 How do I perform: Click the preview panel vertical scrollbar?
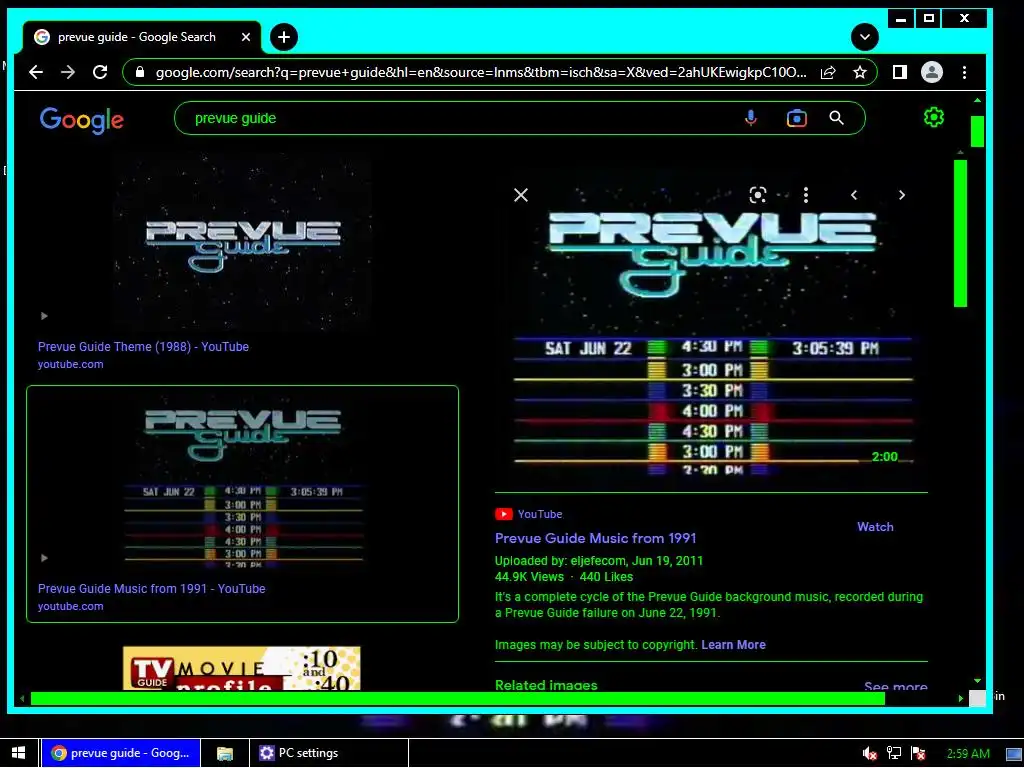pos(960,233)
